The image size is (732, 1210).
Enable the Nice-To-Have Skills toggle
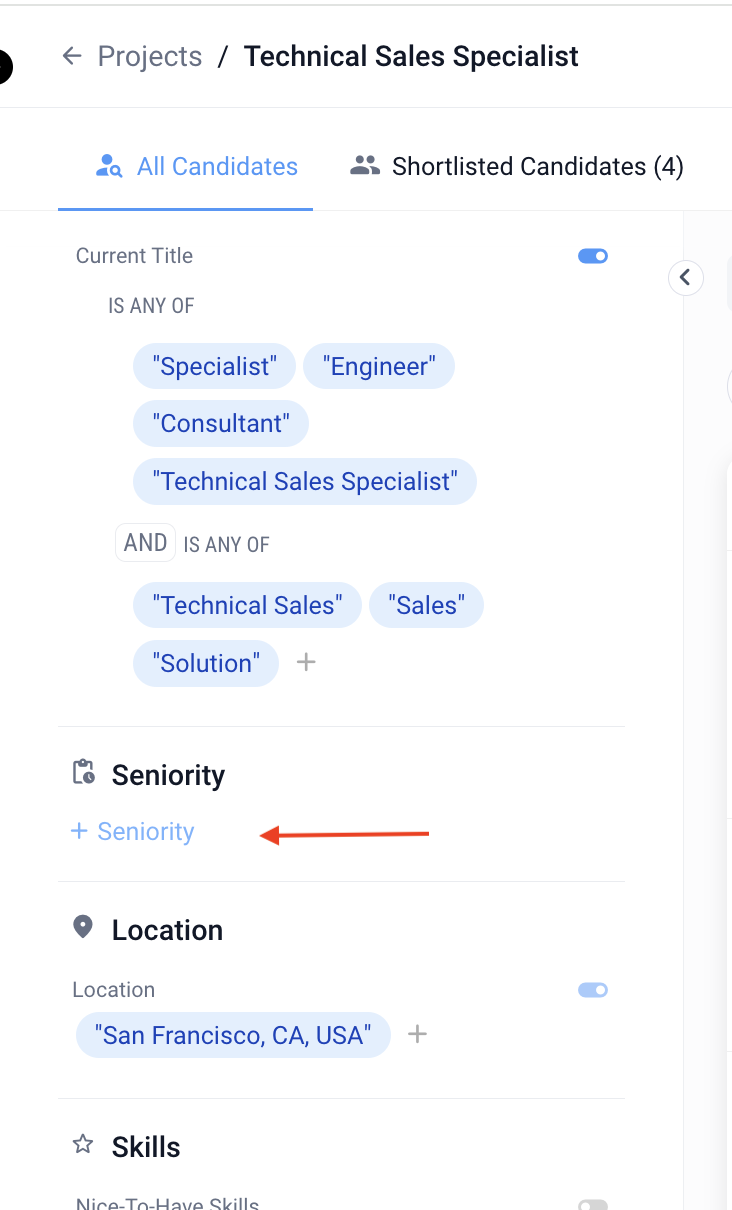[593, 1205]
